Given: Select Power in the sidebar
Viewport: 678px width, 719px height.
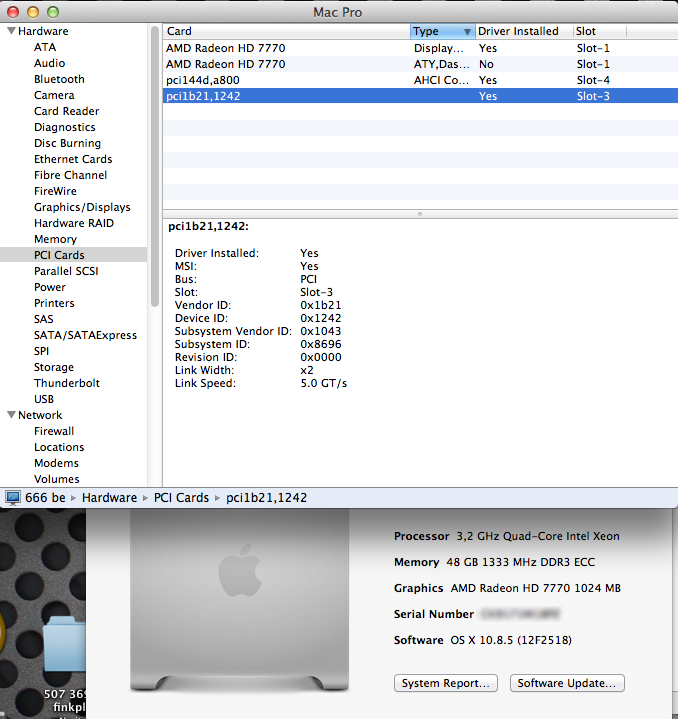Looking at the screenshot, I should tap(50, 288).
